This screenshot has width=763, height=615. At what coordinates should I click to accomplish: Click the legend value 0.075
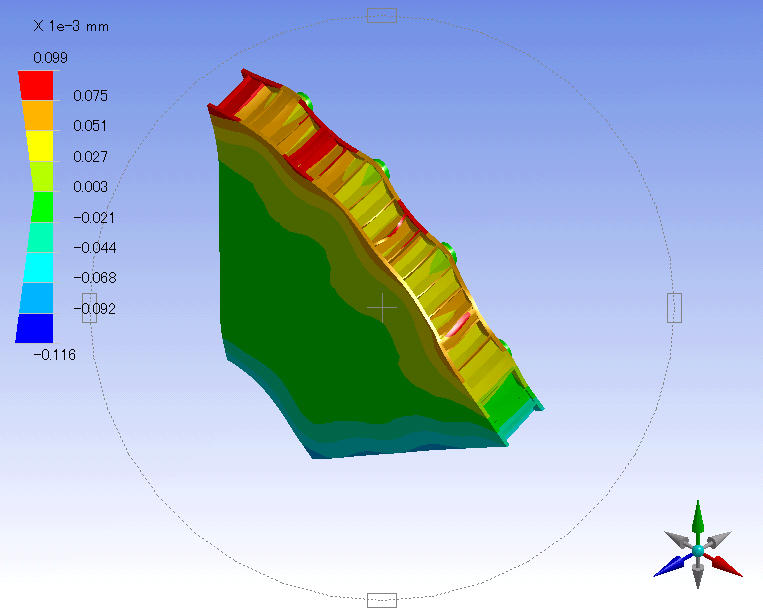91,96
